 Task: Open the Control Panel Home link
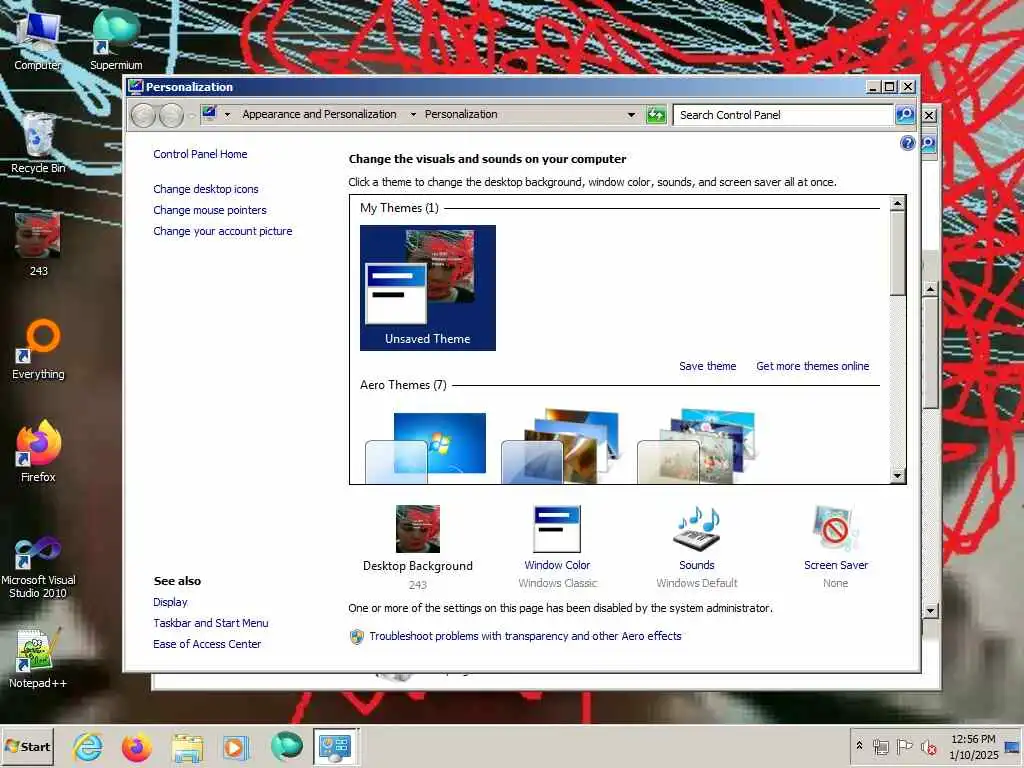point(200,154)
